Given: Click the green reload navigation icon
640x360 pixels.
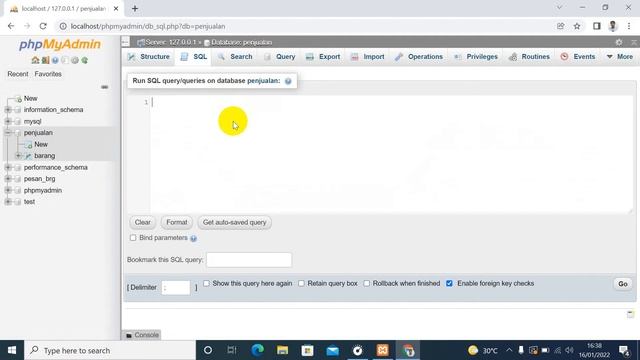Looking at the screenshot, I should pyautogui.click(x=84, y=60).
